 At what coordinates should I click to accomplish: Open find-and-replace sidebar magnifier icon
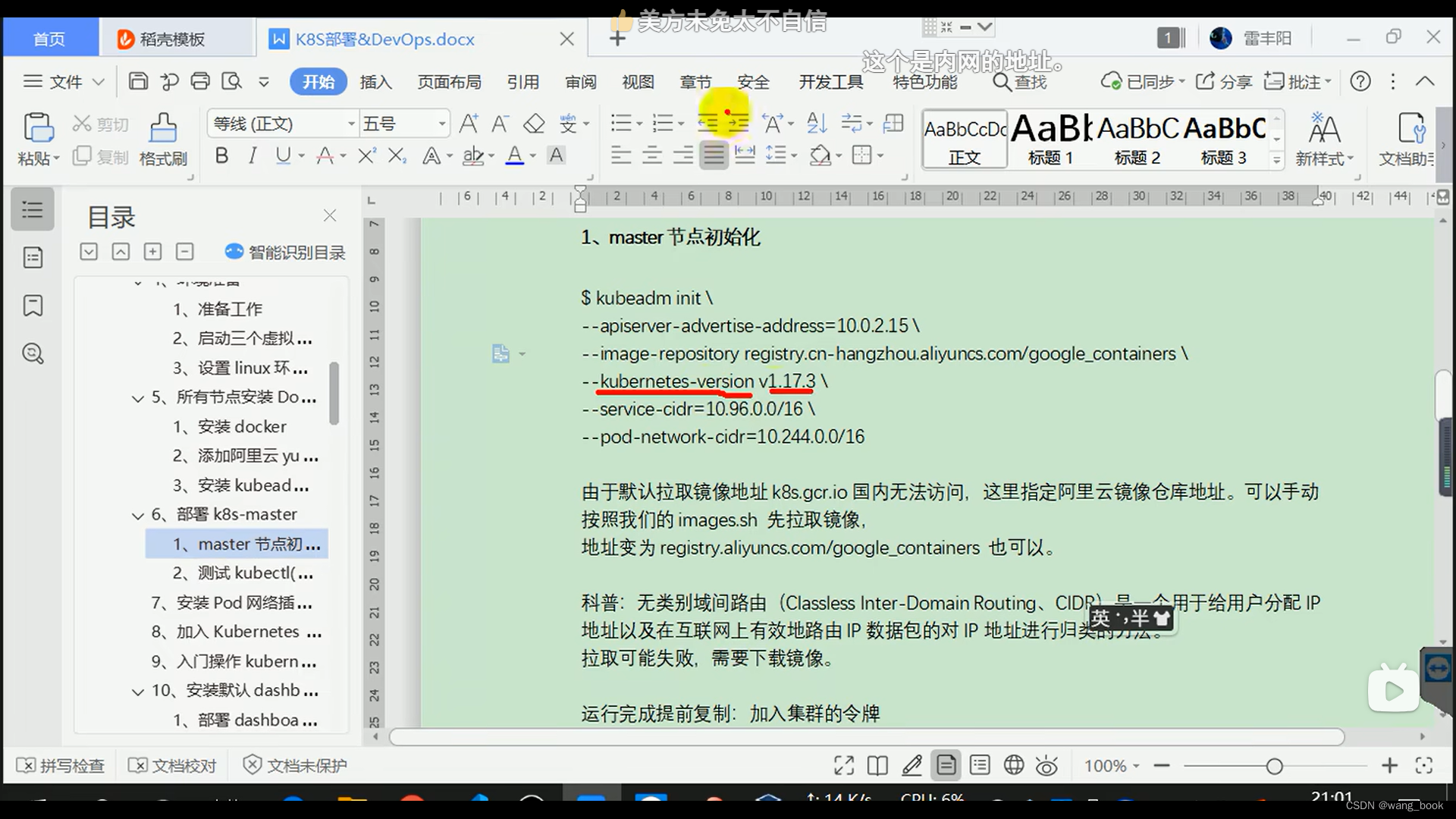[x=33, y=353]
